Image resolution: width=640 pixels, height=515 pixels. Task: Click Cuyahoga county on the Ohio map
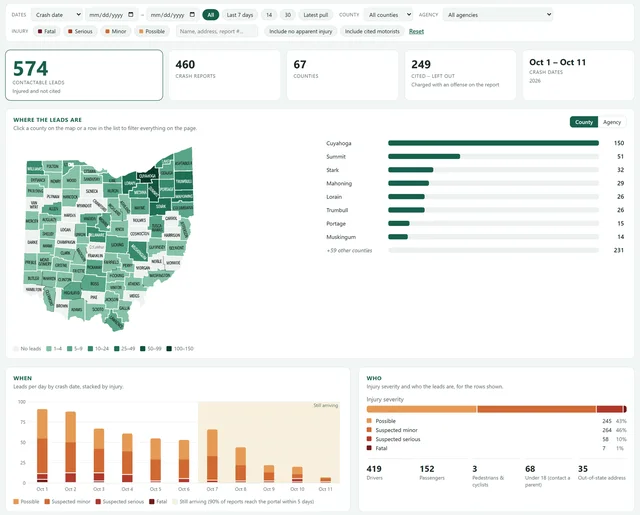(146, 176)
